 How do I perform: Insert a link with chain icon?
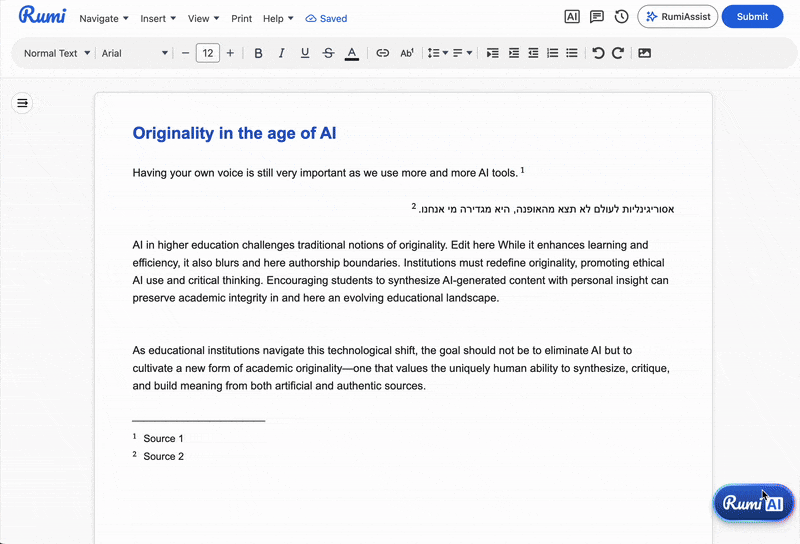(x=382, y=53)
